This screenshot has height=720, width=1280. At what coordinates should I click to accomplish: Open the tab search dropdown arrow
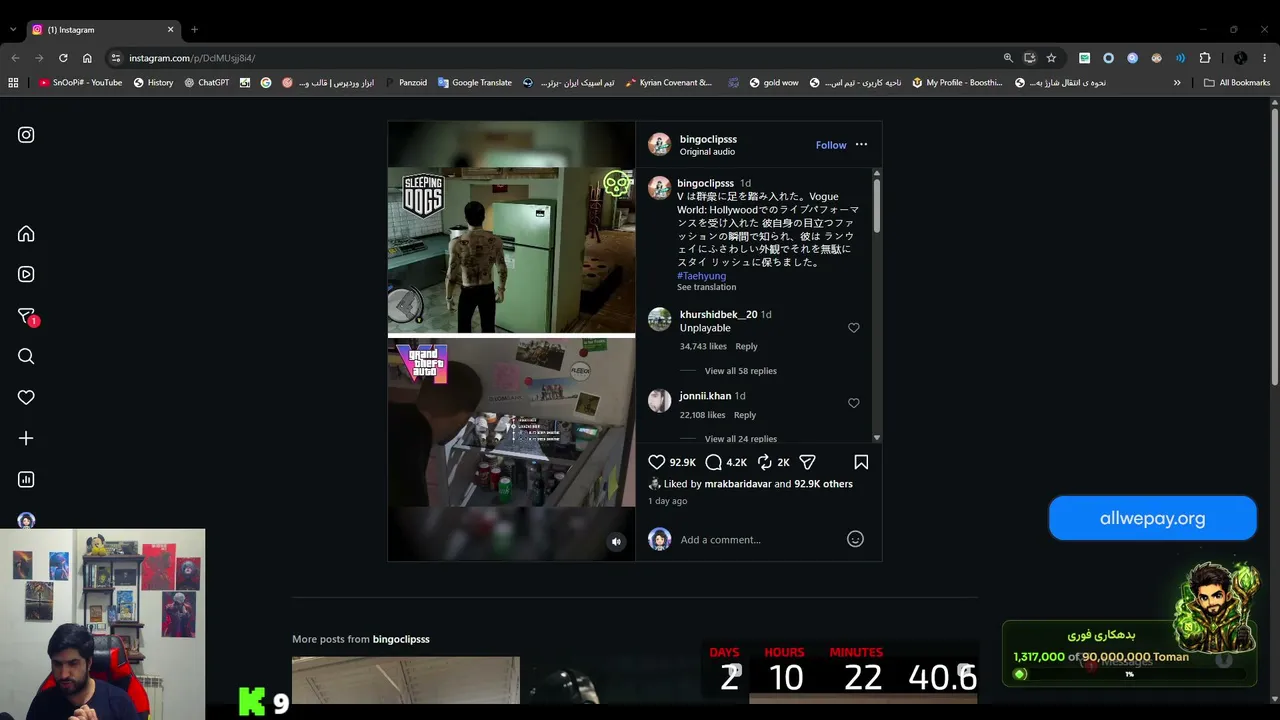coord(12,30)
